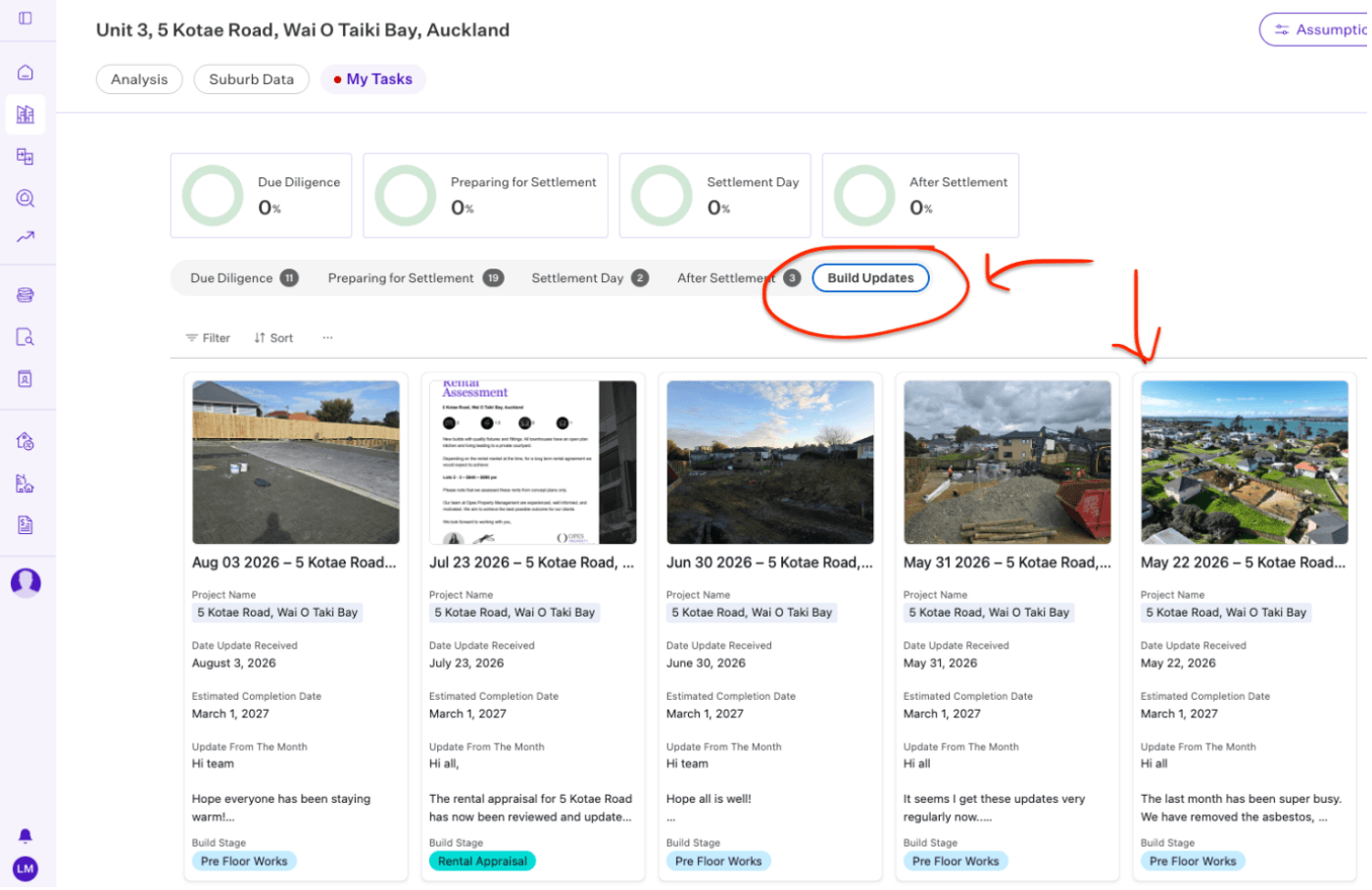Open the building and house sidebar icon

(x=25, y=484)
